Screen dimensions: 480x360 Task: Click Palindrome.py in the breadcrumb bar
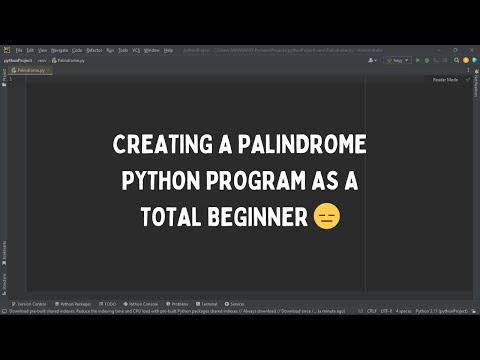pos(68,61)
